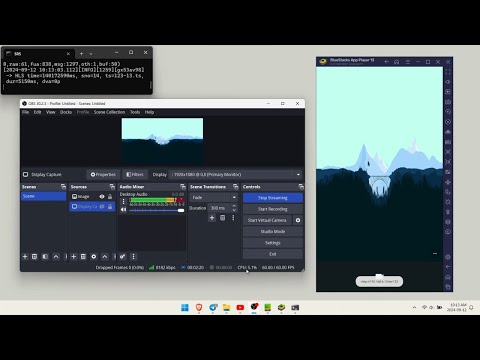The height and width of the screenshot is (360, 480).
Task: Open terminal tab dropdown chevron
Action: click(x=91, y=53)
